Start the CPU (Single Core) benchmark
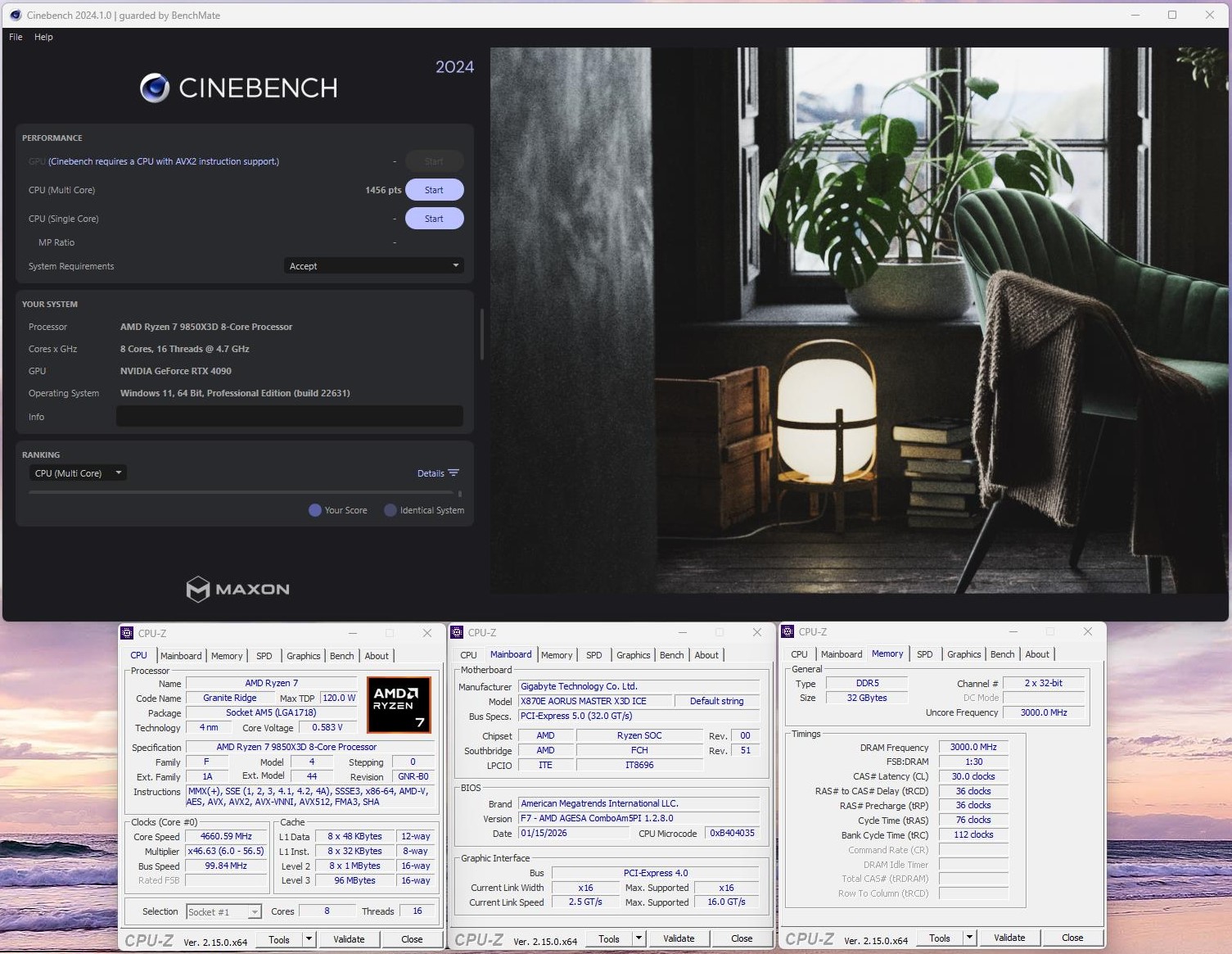This screenshot has width=1232, height=954. click(434, 219)
